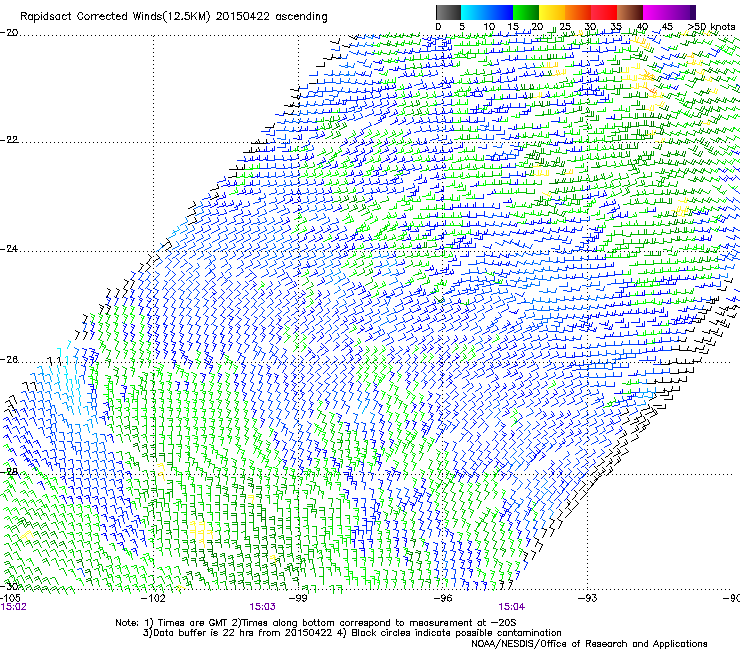This screenshot has height=650, width=740.
Task: Click the "NOAA/NESDIS/Office of Research and Applications" credit
Action: [x=589, y=644]
